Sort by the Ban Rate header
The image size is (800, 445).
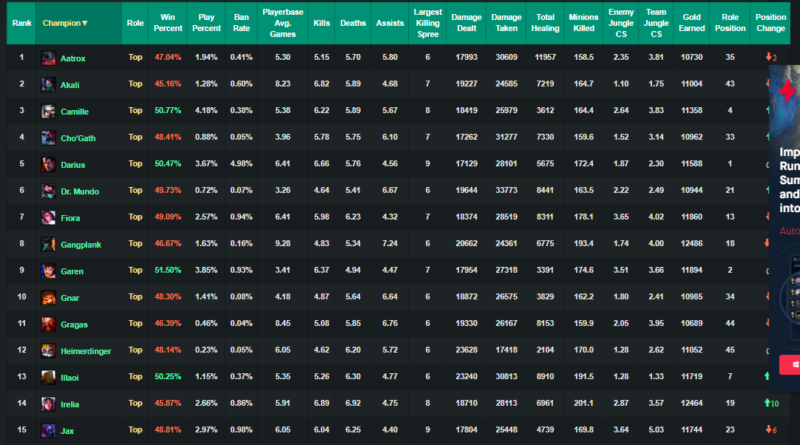pyautogui.click(x=241, y=22)
